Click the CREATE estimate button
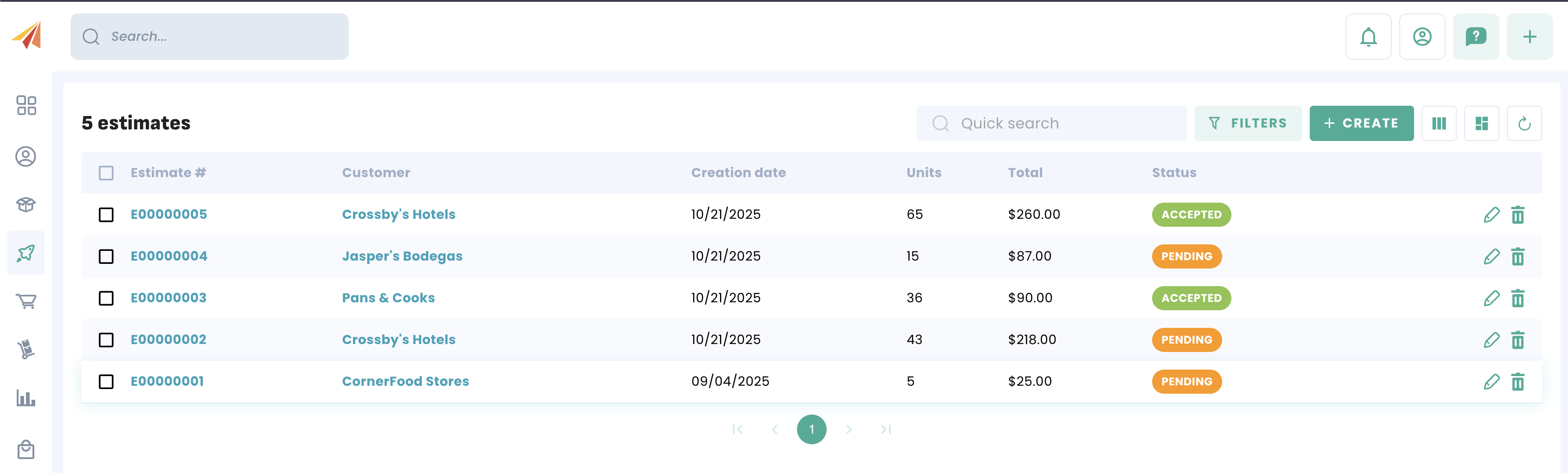1568x473 pixels. (1361, 123)
